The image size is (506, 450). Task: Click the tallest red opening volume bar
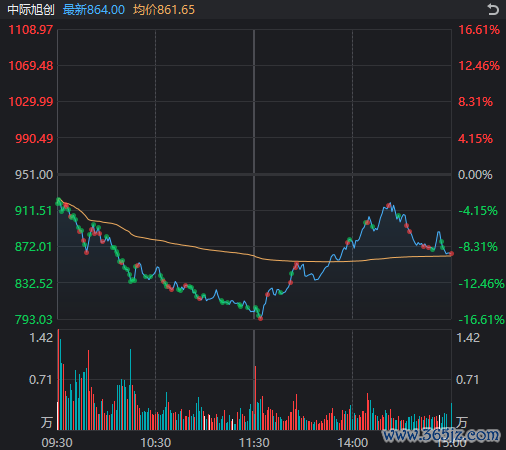coord(59,379)
